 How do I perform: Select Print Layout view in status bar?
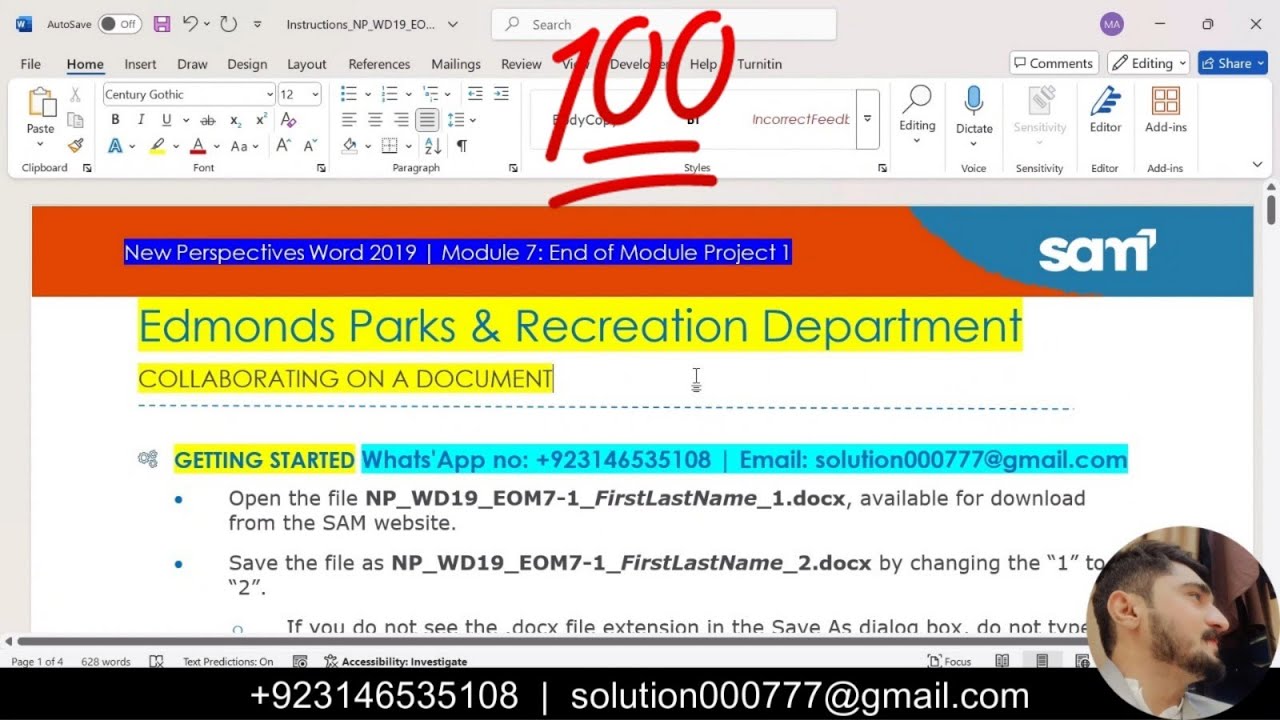click(x=1042, y=661)
